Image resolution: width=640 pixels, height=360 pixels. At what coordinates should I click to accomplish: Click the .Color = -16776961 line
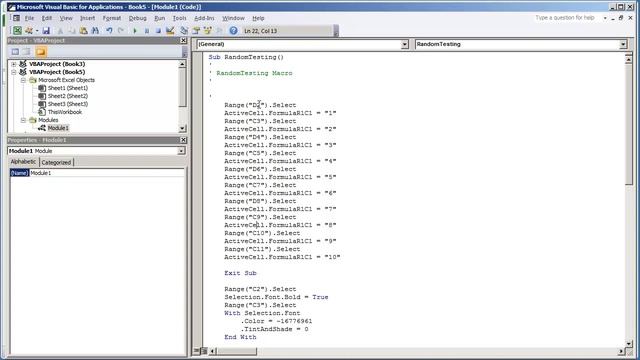[x=276, y=321]
